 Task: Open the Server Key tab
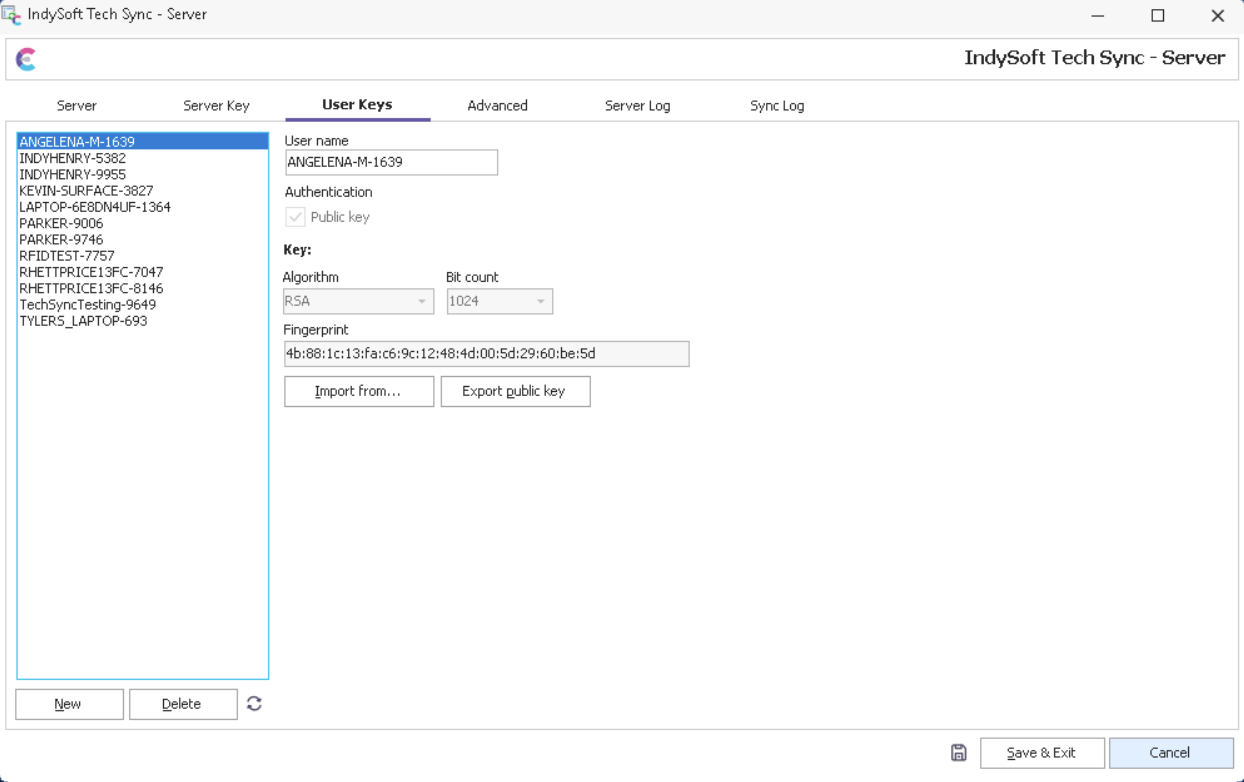pyautogui.click(x=216, y=105)
